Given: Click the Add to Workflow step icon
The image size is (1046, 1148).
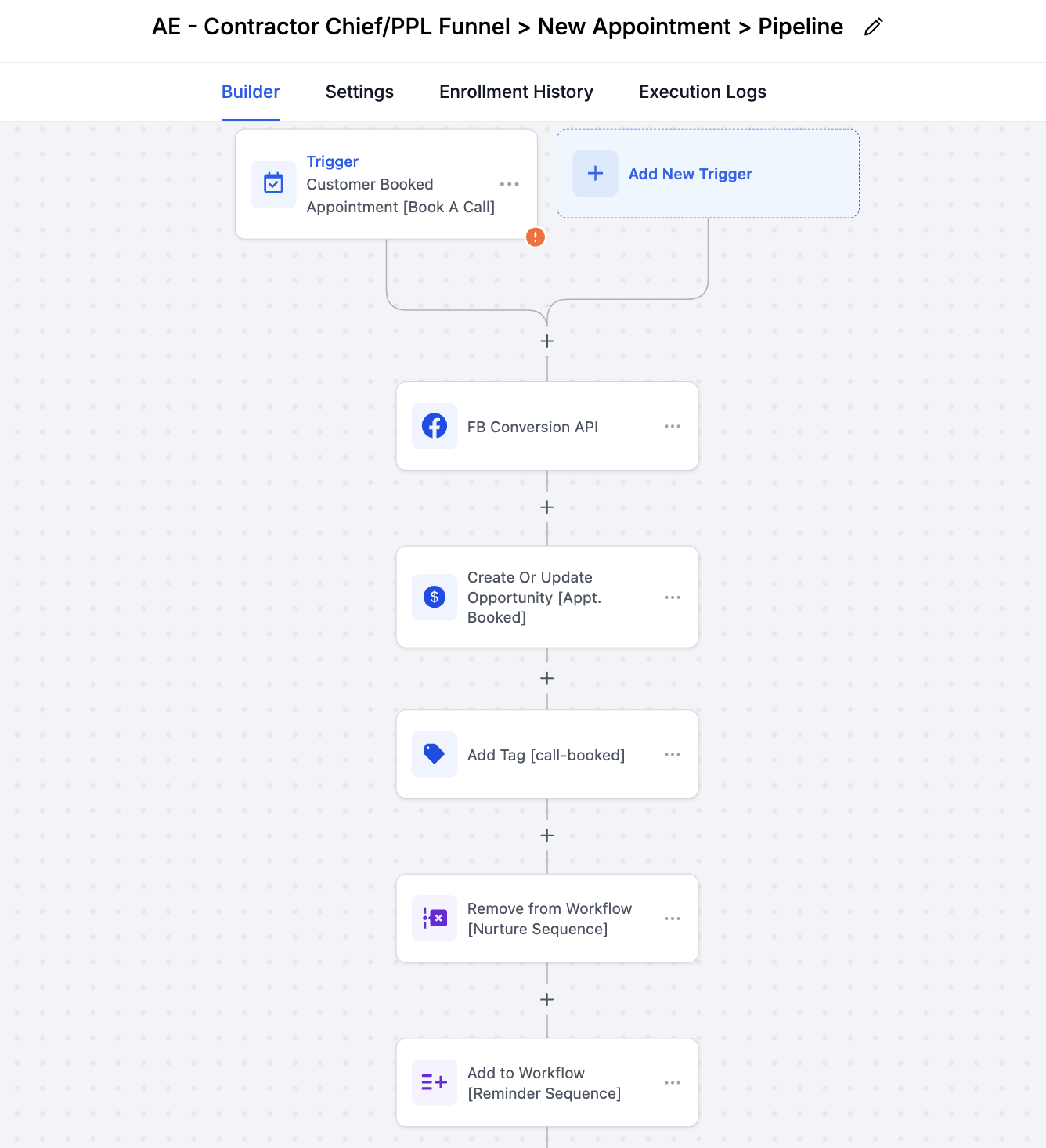Looking at the screenshot, I should [x=434, y=1082].
